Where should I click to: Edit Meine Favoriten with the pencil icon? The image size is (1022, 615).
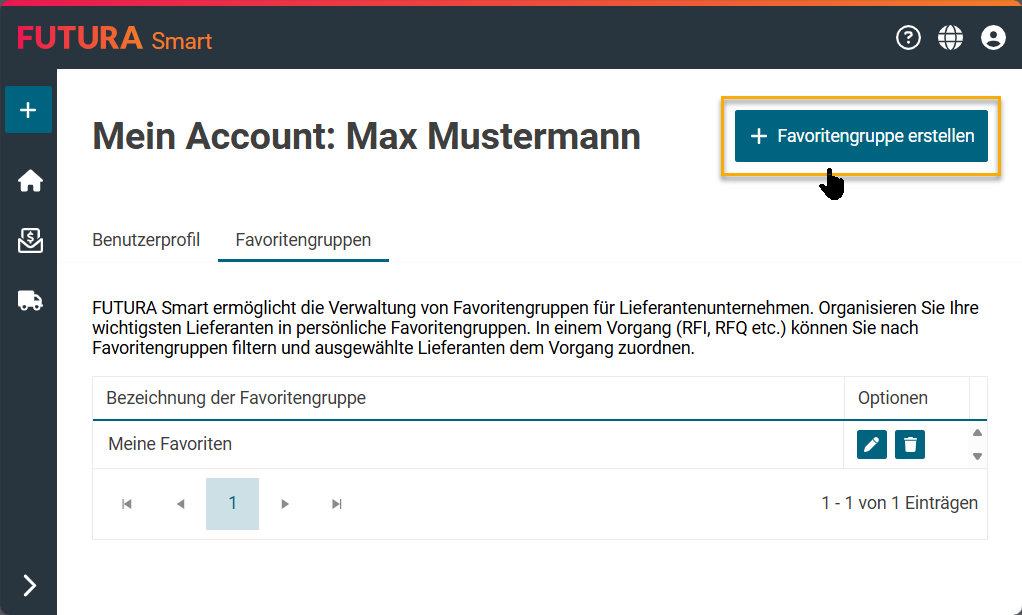[872, 444]
